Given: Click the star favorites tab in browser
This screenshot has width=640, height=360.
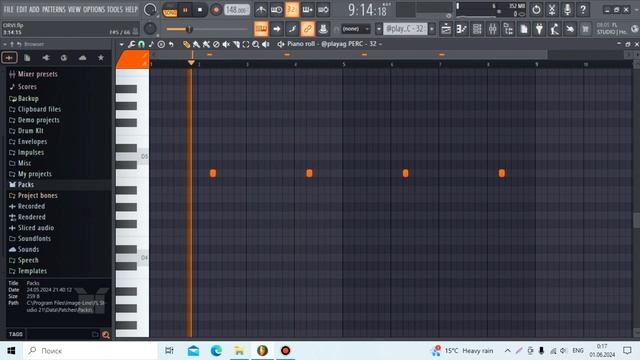Looking at the screenshot, I should click(101, 58).
